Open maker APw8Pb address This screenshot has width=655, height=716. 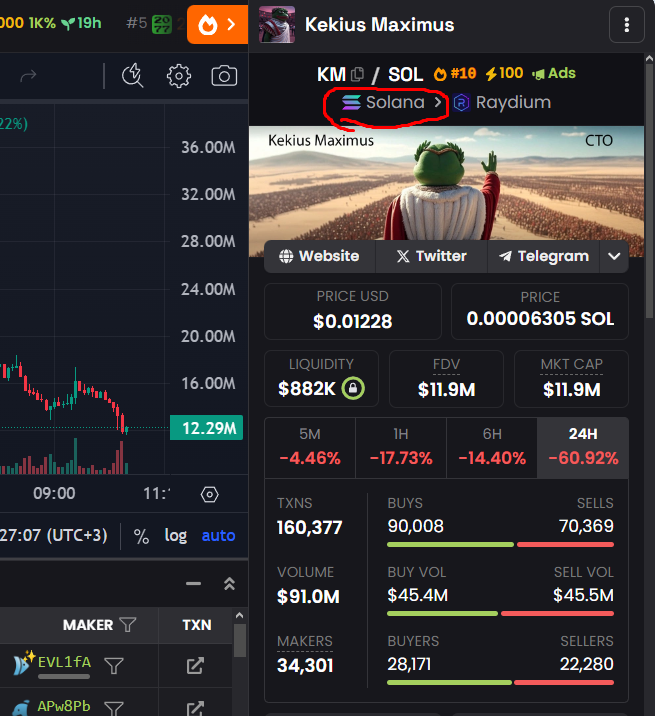(63, 706)
